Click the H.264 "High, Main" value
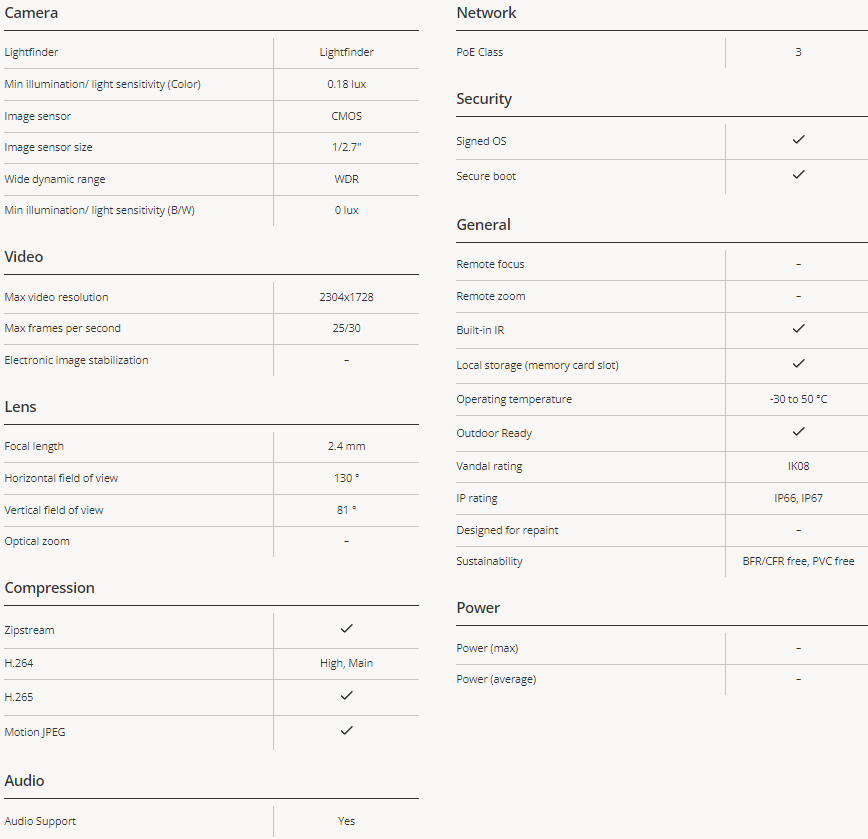 [346, 663]
